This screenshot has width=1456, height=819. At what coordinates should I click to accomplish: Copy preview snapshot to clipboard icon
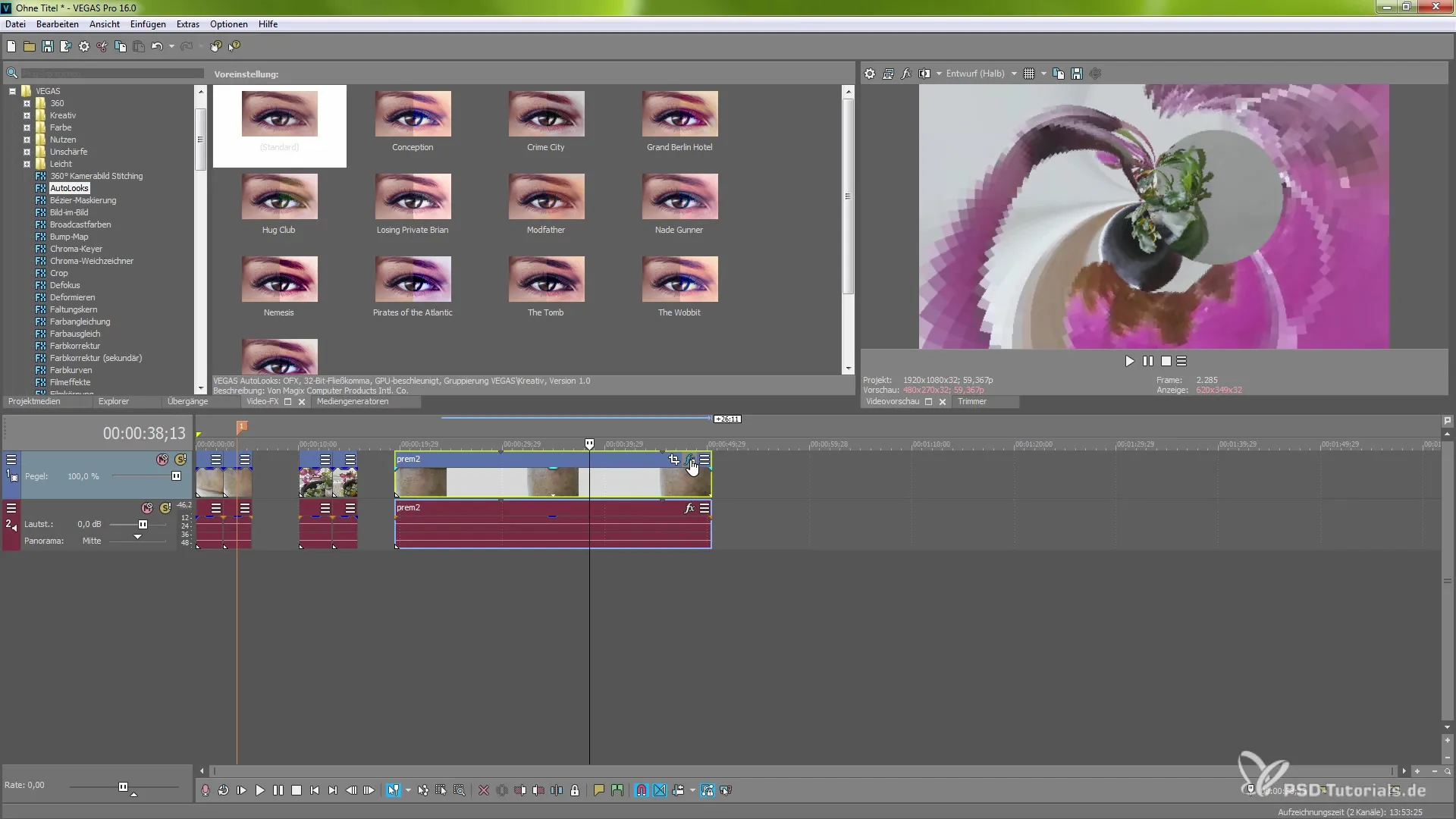click(x=1059, y=74)
